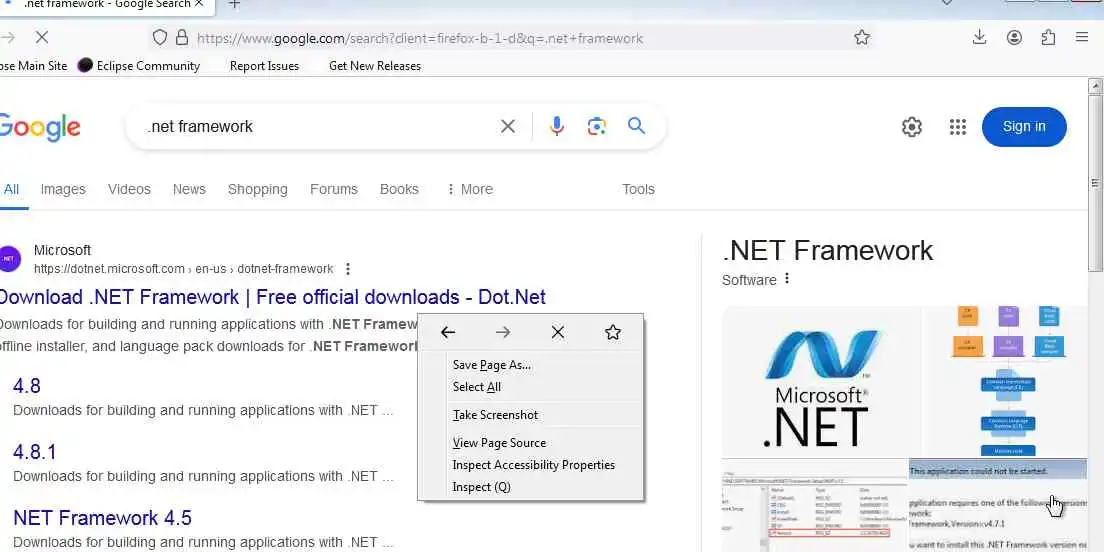Click the context menu forward arrow

[x=503, y=332]
